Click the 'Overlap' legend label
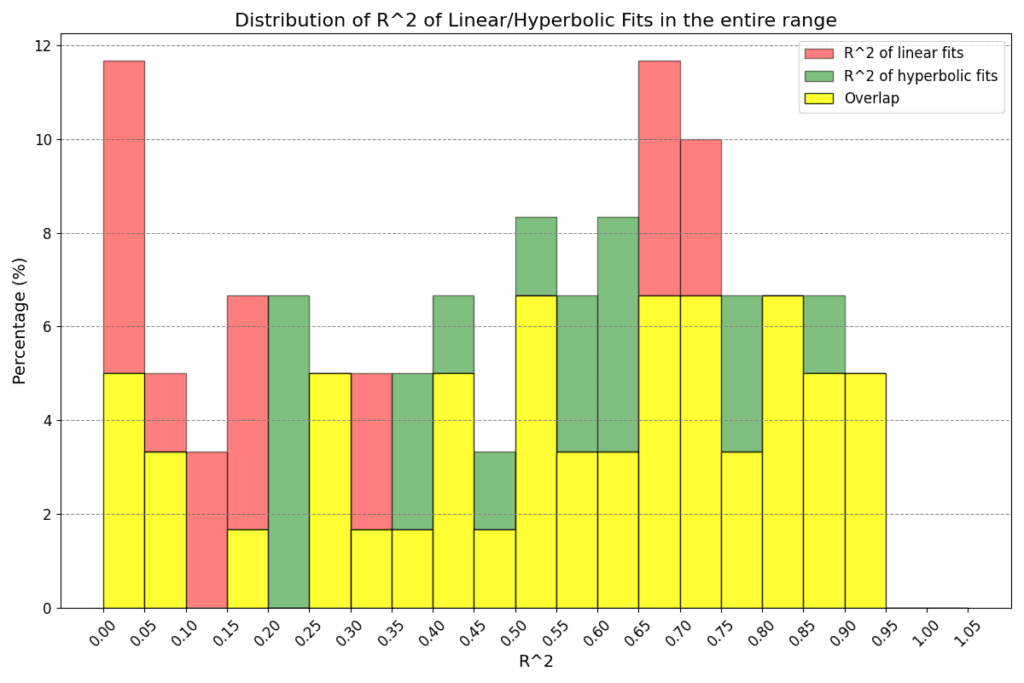The height and width of the screenshot is (683, 1024). pyautogui.click(x=872, y=99)
